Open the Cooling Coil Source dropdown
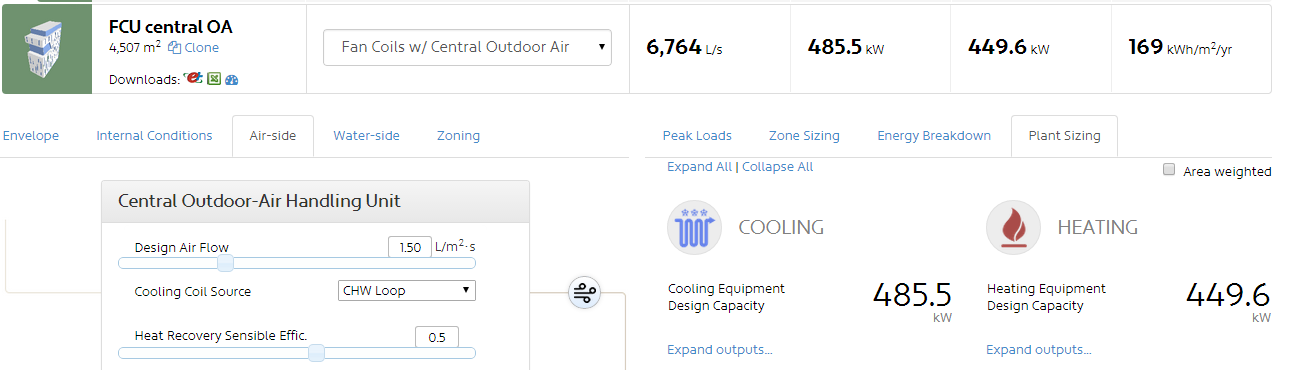This screenshot has width=1289, height=370. click(x=406, y=291)
